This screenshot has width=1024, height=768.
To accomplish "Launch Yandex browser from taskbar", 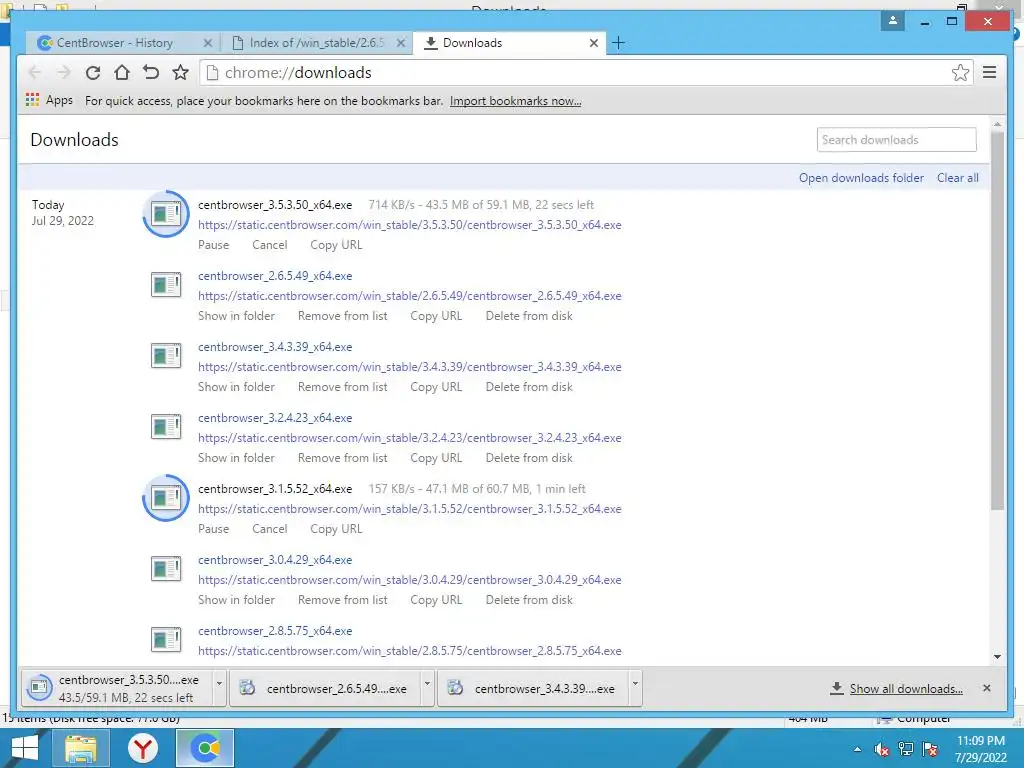I will coord(142,748).
